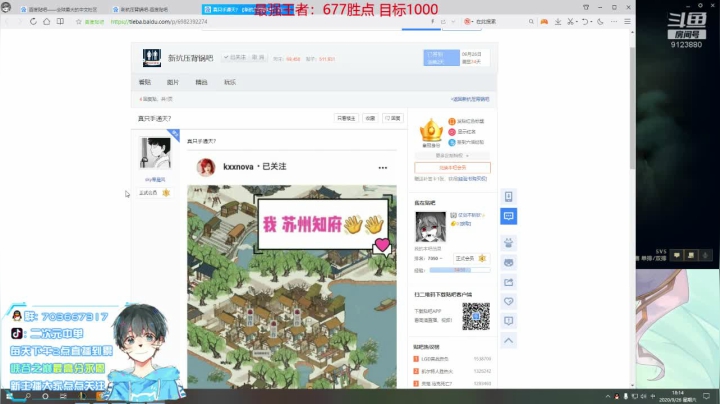Select the 精品 tab

pos(201,82)
